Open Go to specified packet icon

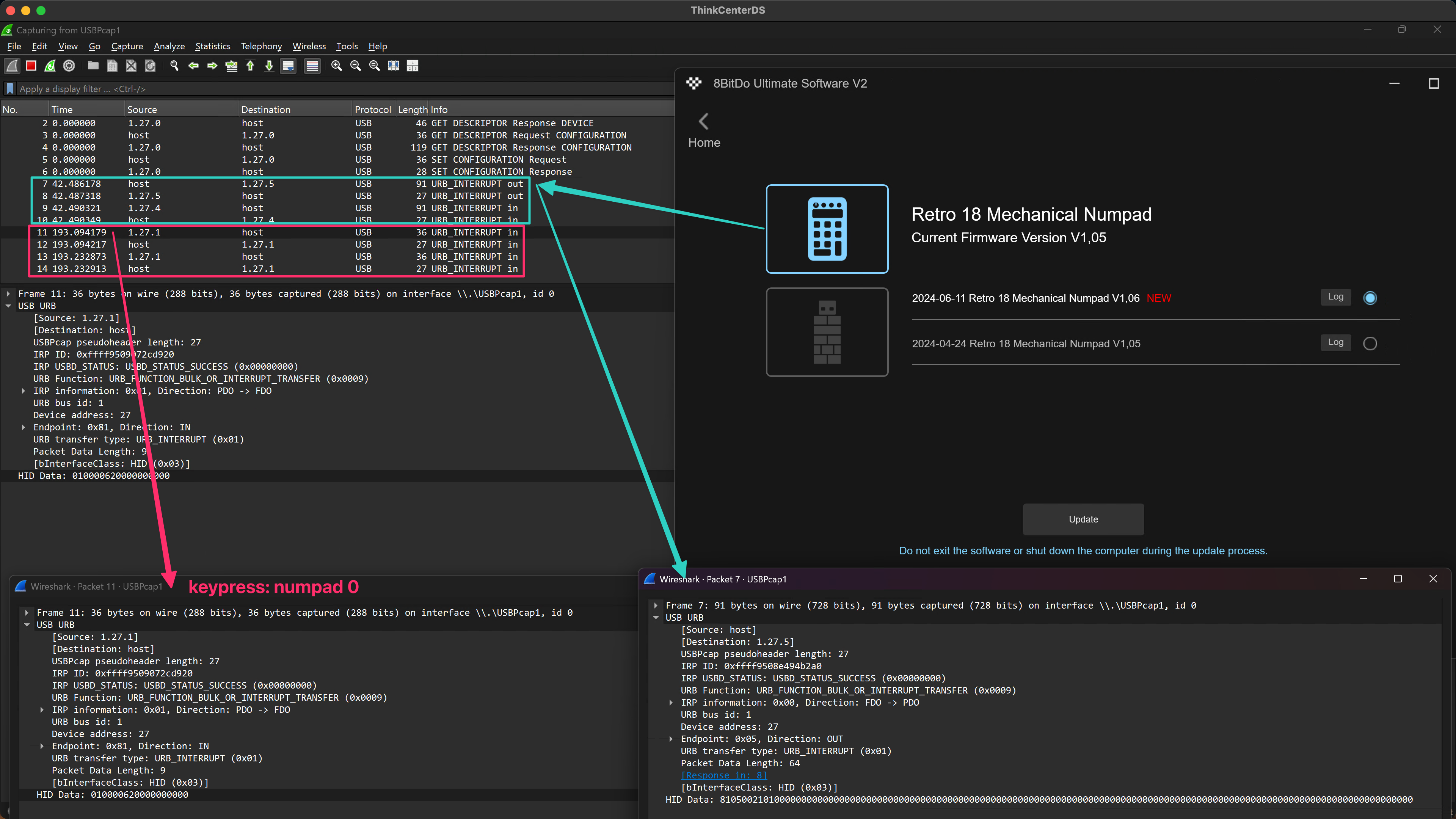click(231, 66)
